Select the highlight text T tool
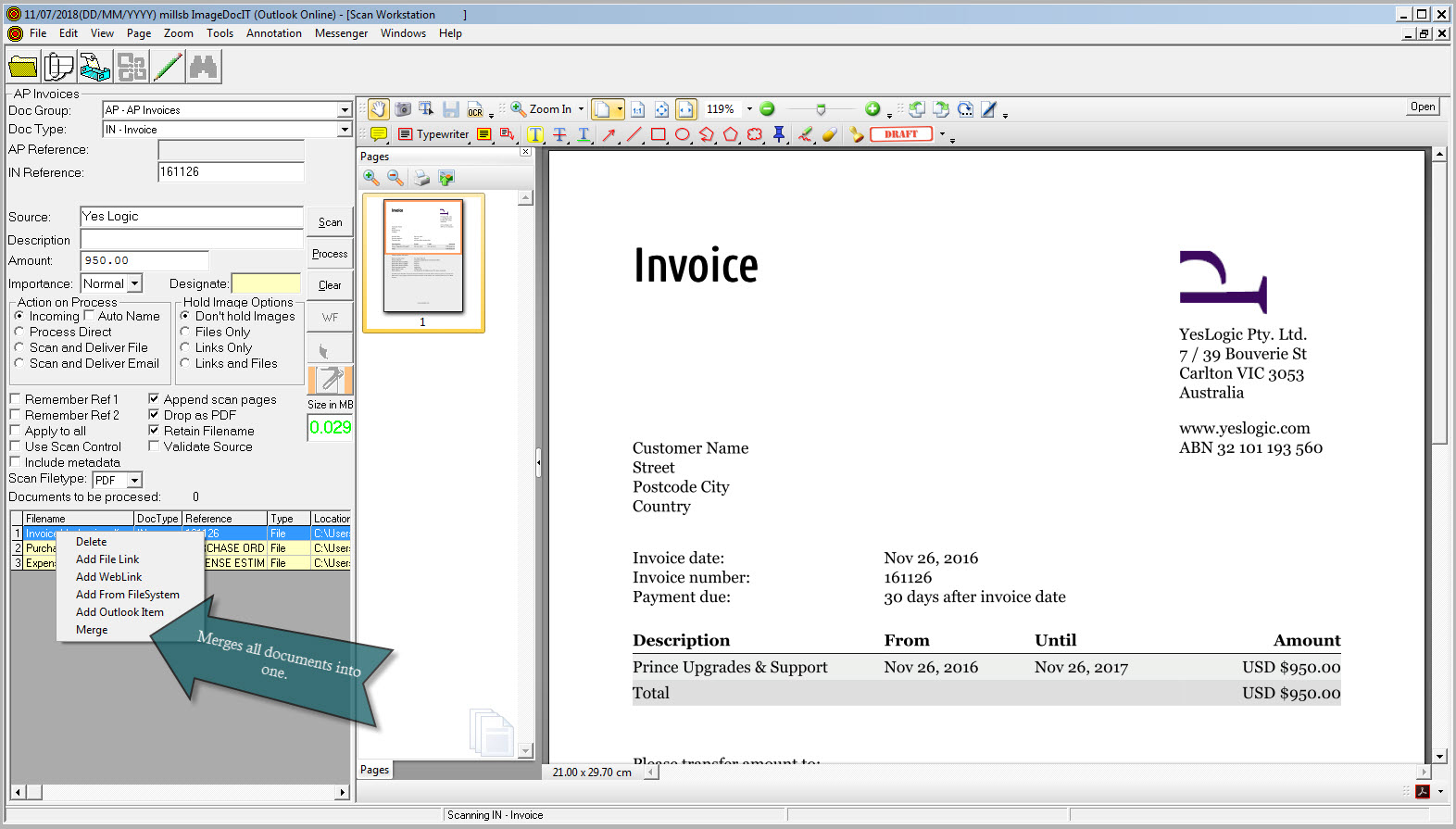 535,134
